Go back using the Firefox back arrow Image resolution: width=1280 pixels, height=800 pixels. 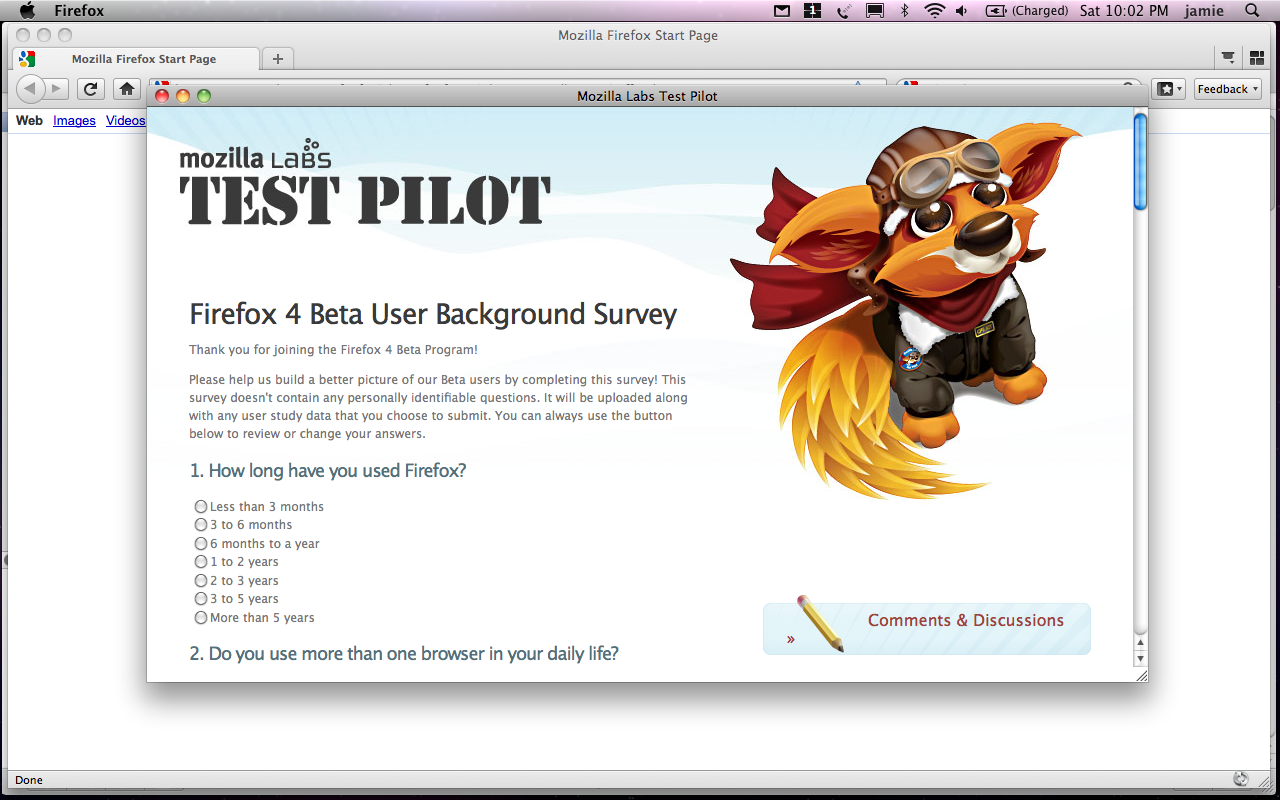point(30,89)
